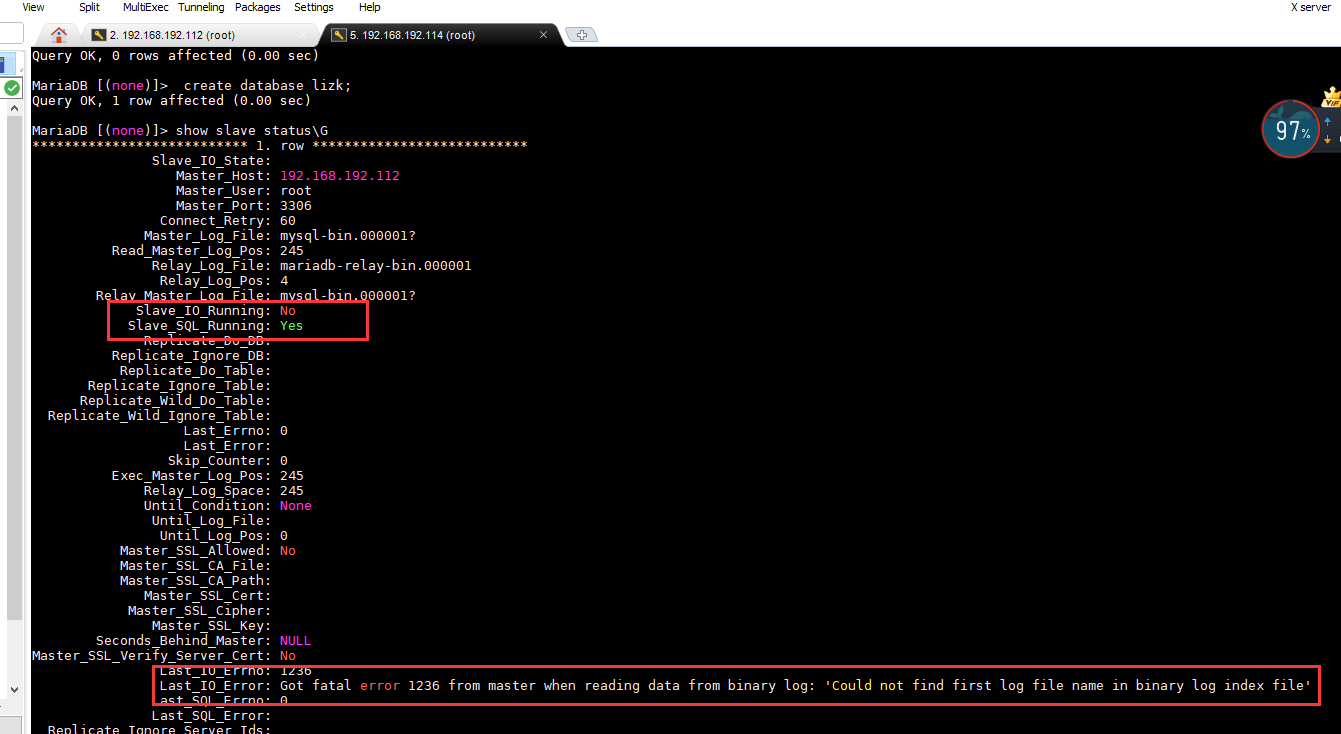Click the Last_IO_Errno value 1236
This screenshot has height=734, width=1341.
click(296, 671)
